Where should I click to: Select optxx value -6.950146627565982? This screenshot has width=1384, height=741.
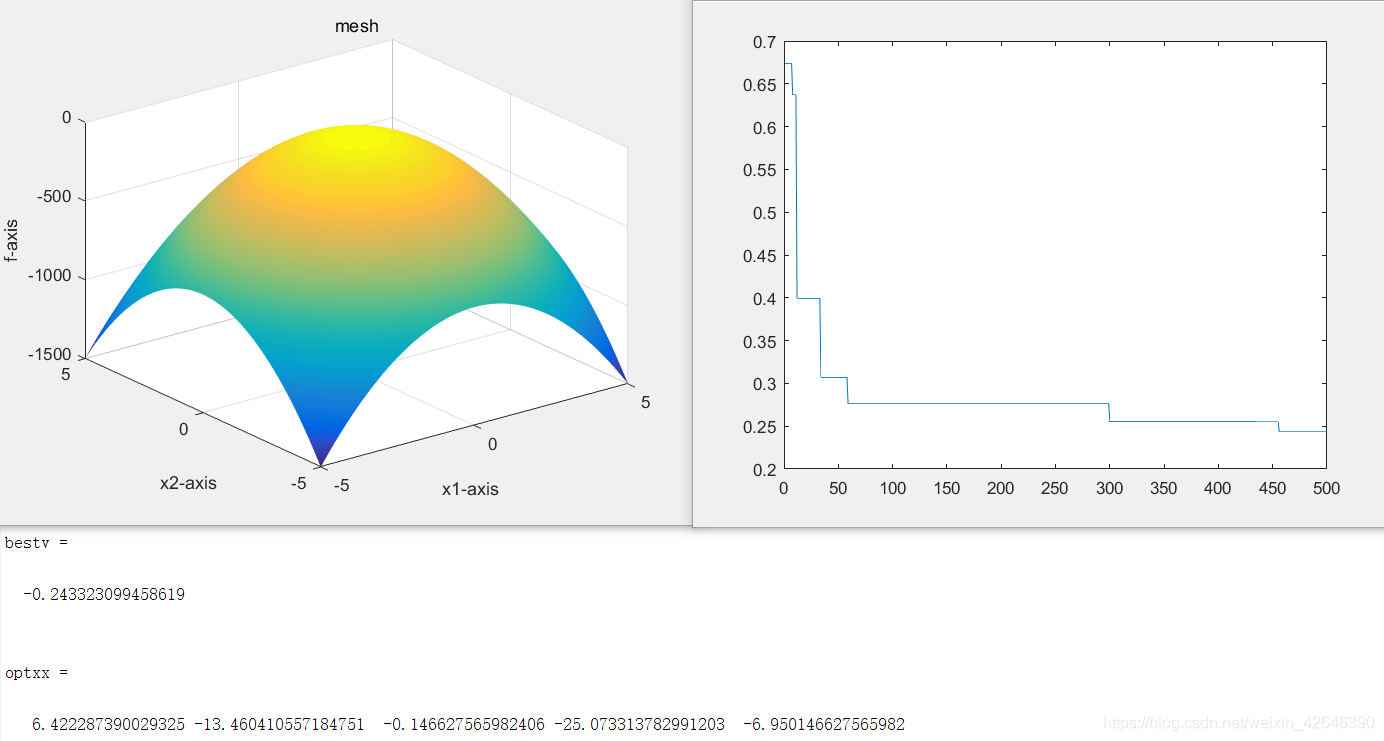click(x=824, y=724)
